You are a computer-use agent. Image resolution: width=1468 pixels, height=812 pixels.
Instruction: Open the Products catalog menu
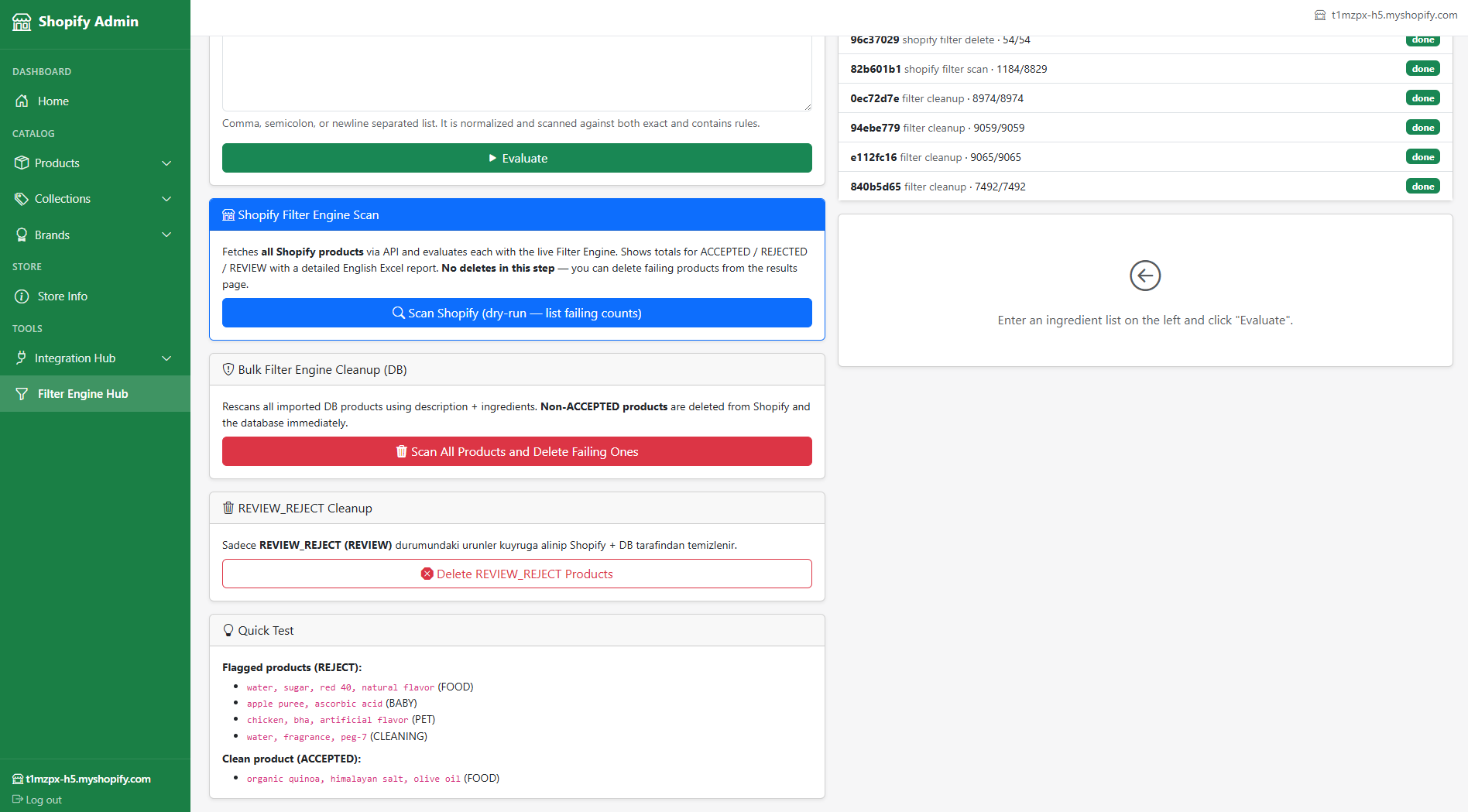pyautogui.click(x=95, y=163)
